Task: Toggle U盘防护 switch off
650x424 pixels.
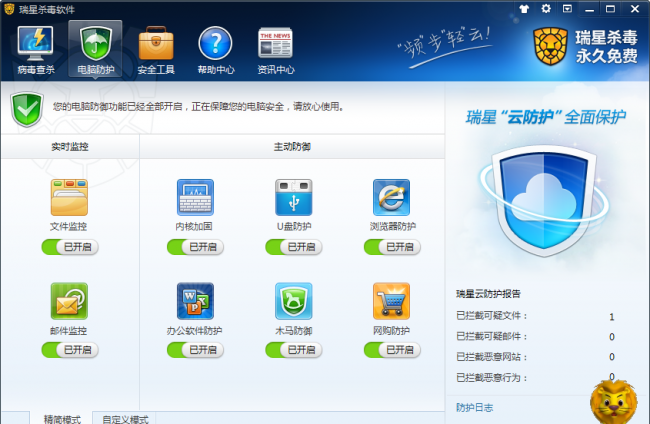Action: click(294, 247)
